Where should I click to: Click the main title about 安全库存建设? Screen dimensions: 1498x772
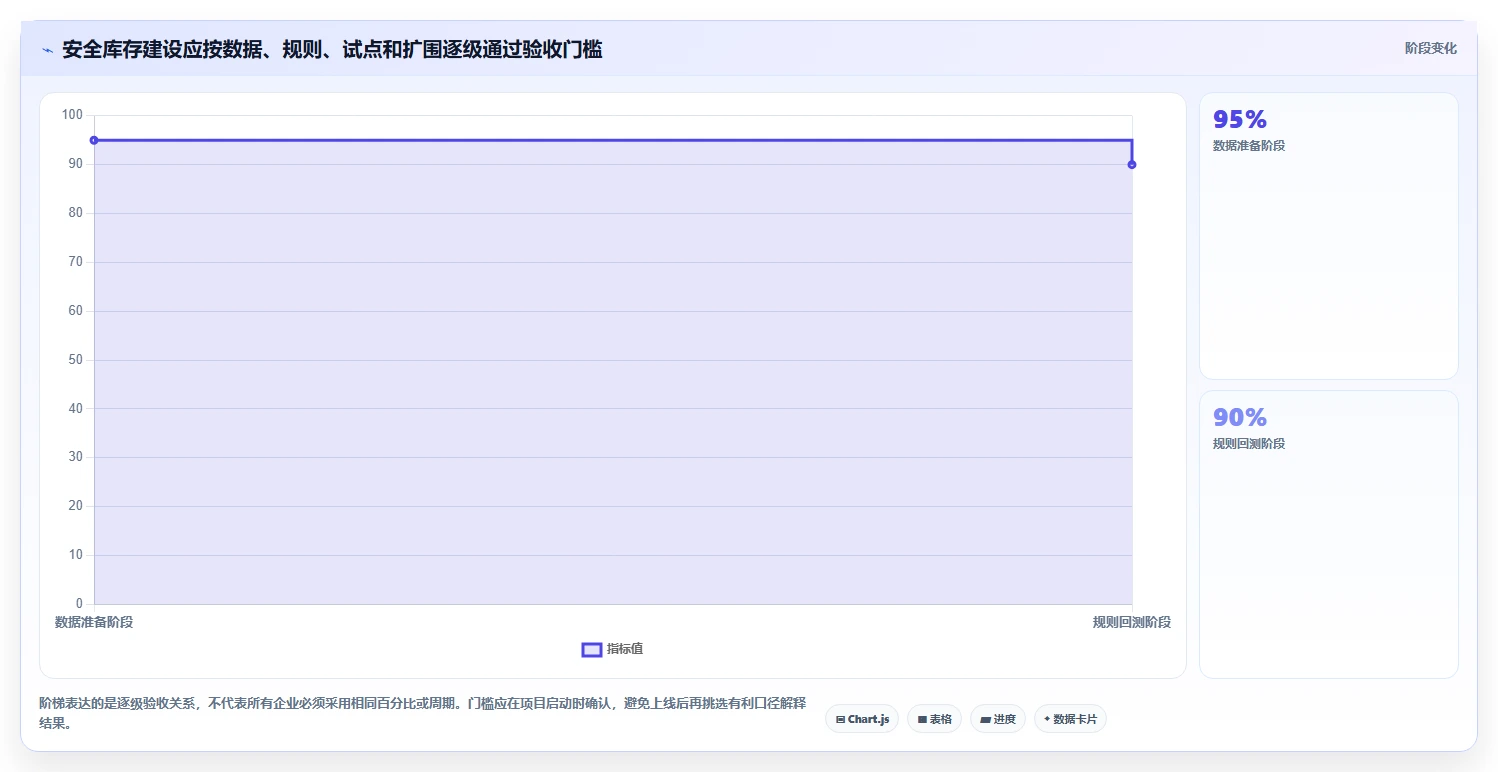(x=332, y=50)
